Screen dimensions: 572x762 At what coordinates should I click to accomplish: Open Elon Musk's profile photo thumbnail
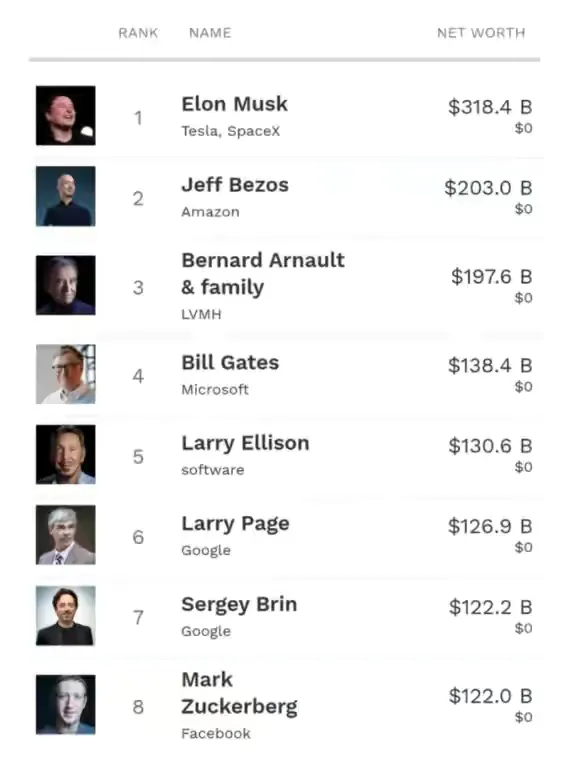point(66,116)
